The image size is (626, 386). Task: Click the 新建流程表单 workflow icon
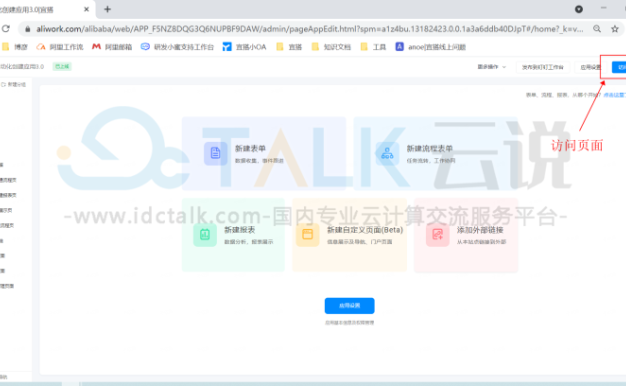tap(387, 153)
